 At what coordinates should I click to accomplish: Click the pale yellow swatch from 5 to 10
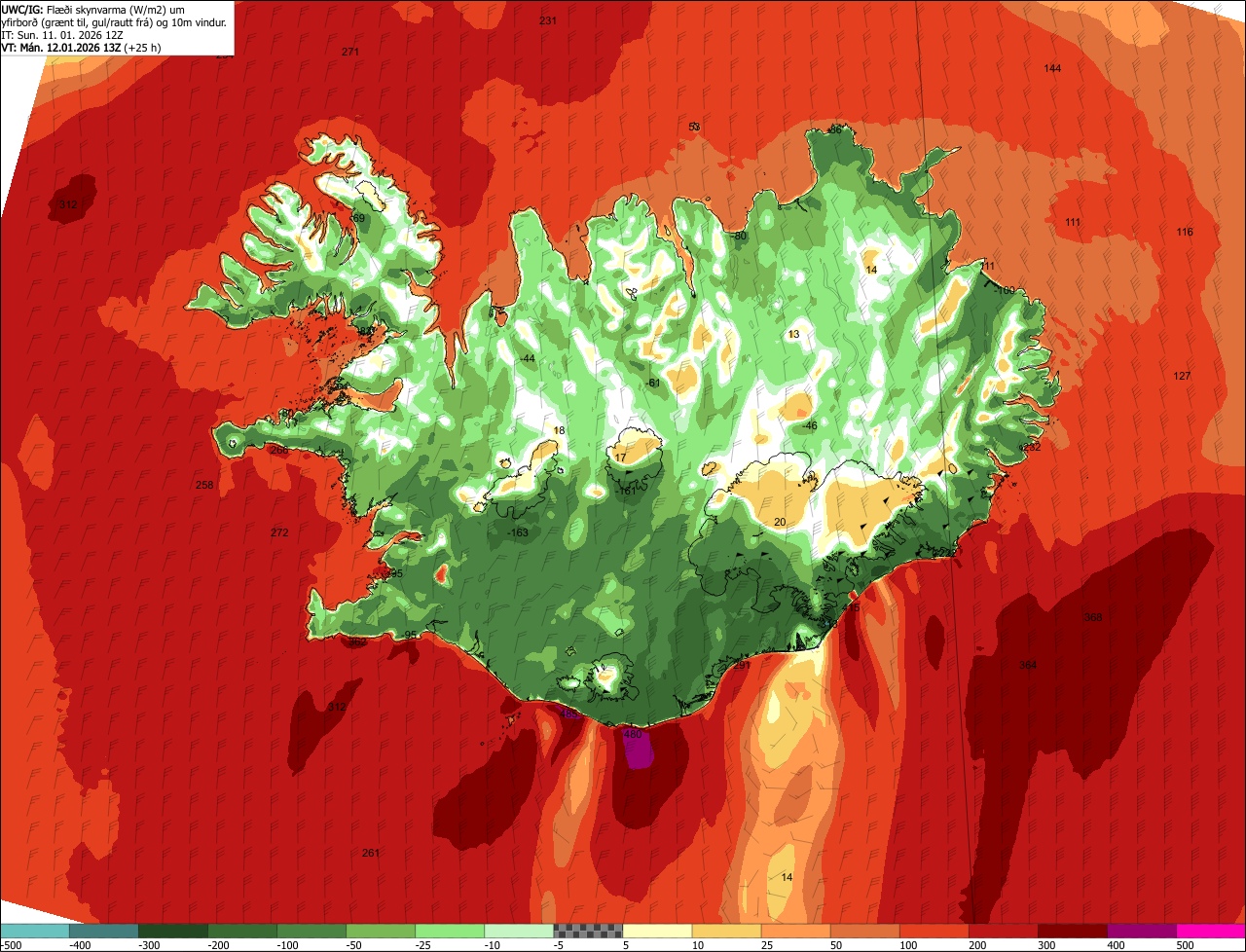(657, 931)
